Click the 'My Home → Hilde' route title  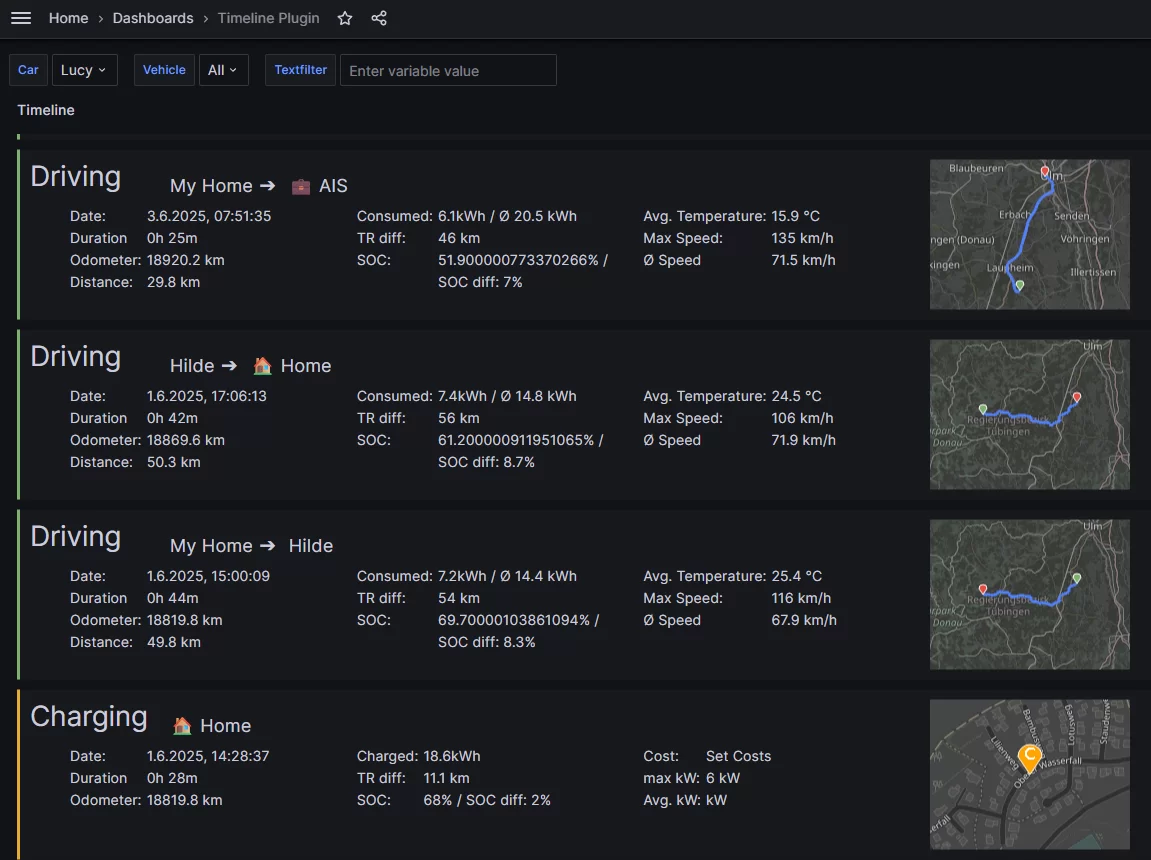[251, 546]
